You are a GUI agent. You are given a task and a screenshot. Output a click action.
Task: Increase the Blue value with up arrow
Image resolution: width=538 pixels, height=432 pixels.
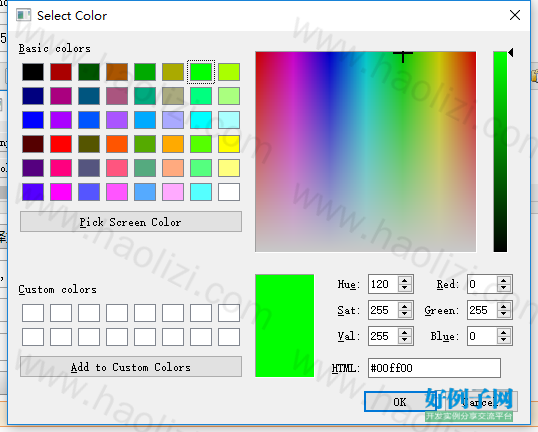(x=504, y=332)
